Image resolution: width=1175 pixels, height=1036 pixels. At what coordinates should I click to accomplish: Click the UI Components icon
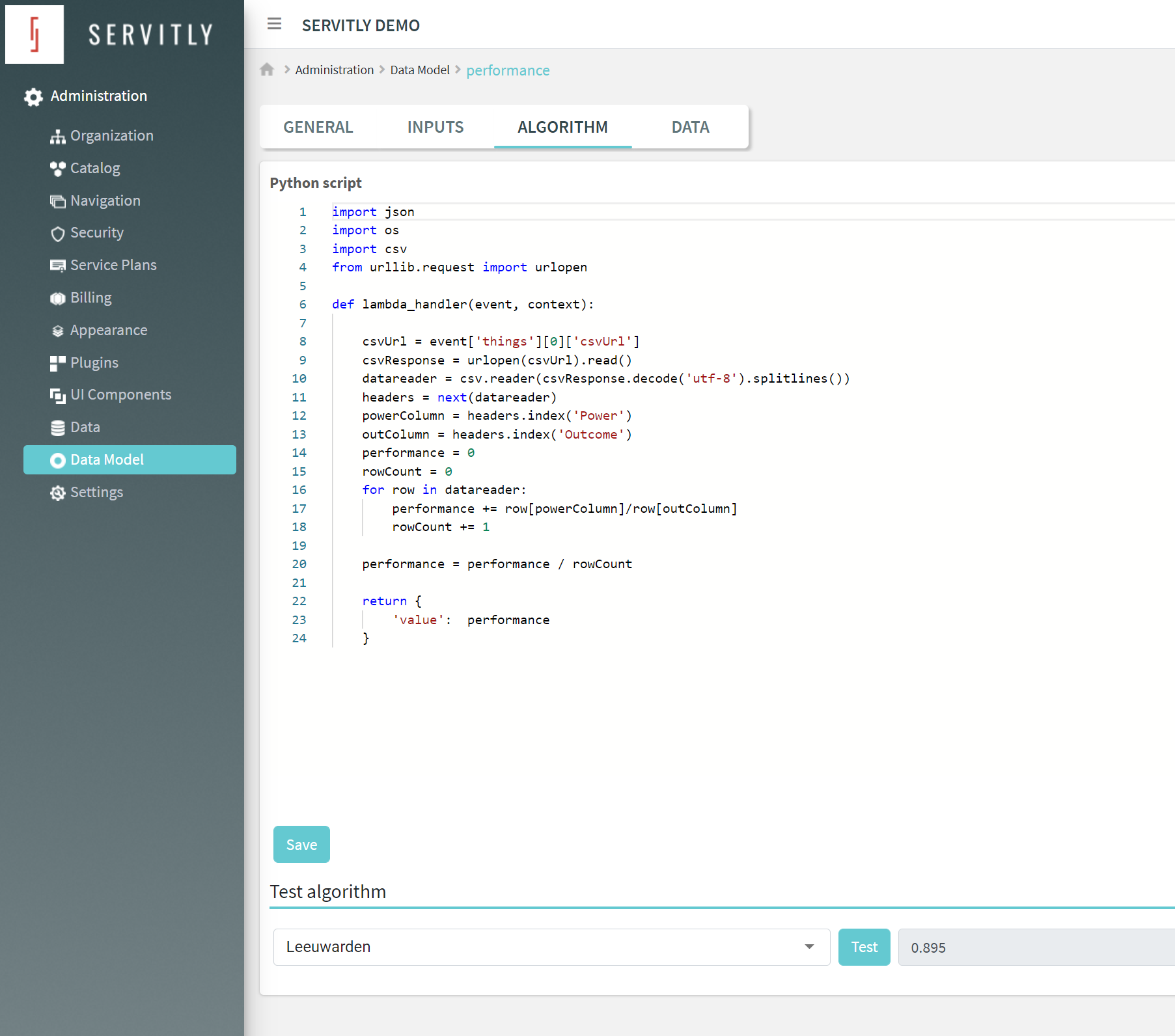(x=58, y=395)
